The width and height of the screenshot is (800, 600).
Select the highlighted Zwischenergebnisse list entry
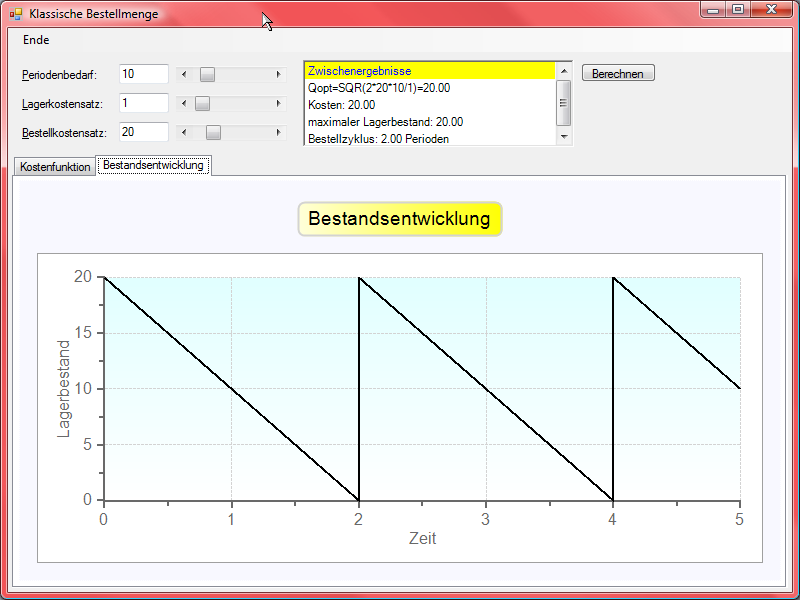click(x=429, y=71)
